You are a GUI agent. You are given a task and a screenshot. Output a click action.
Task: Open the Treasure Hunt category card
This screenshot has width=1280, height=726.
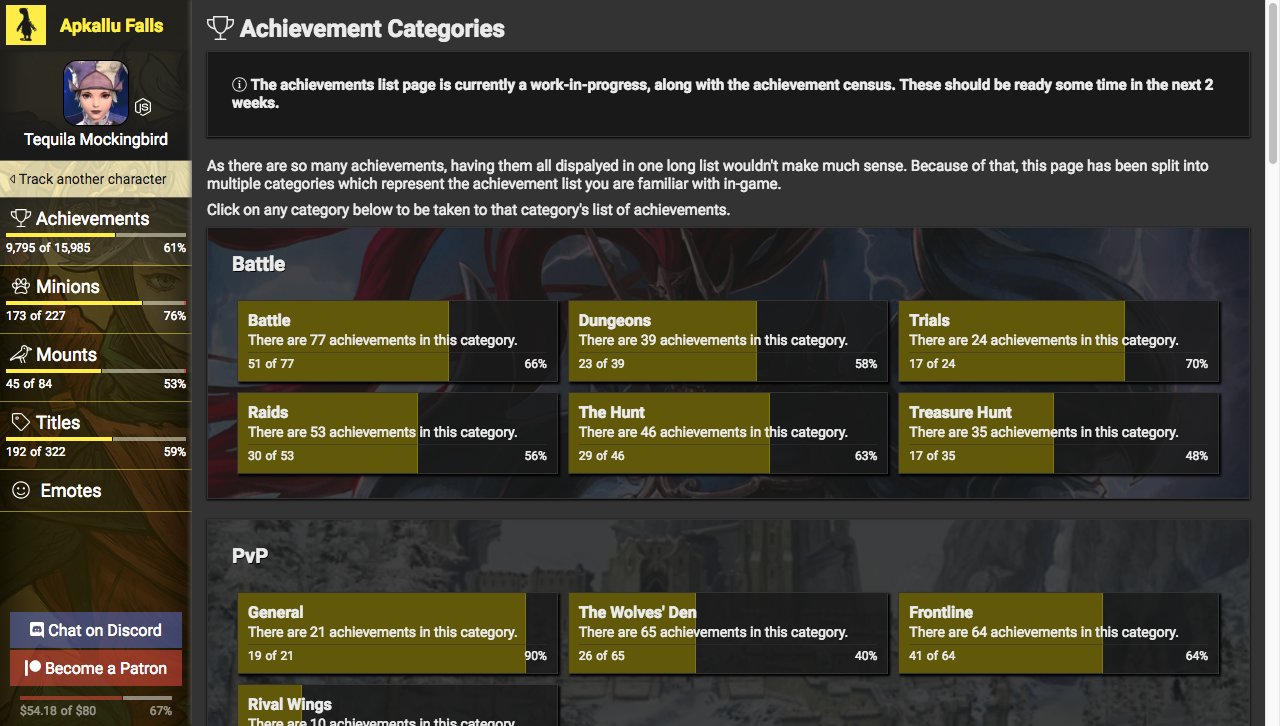point(1059,433)
